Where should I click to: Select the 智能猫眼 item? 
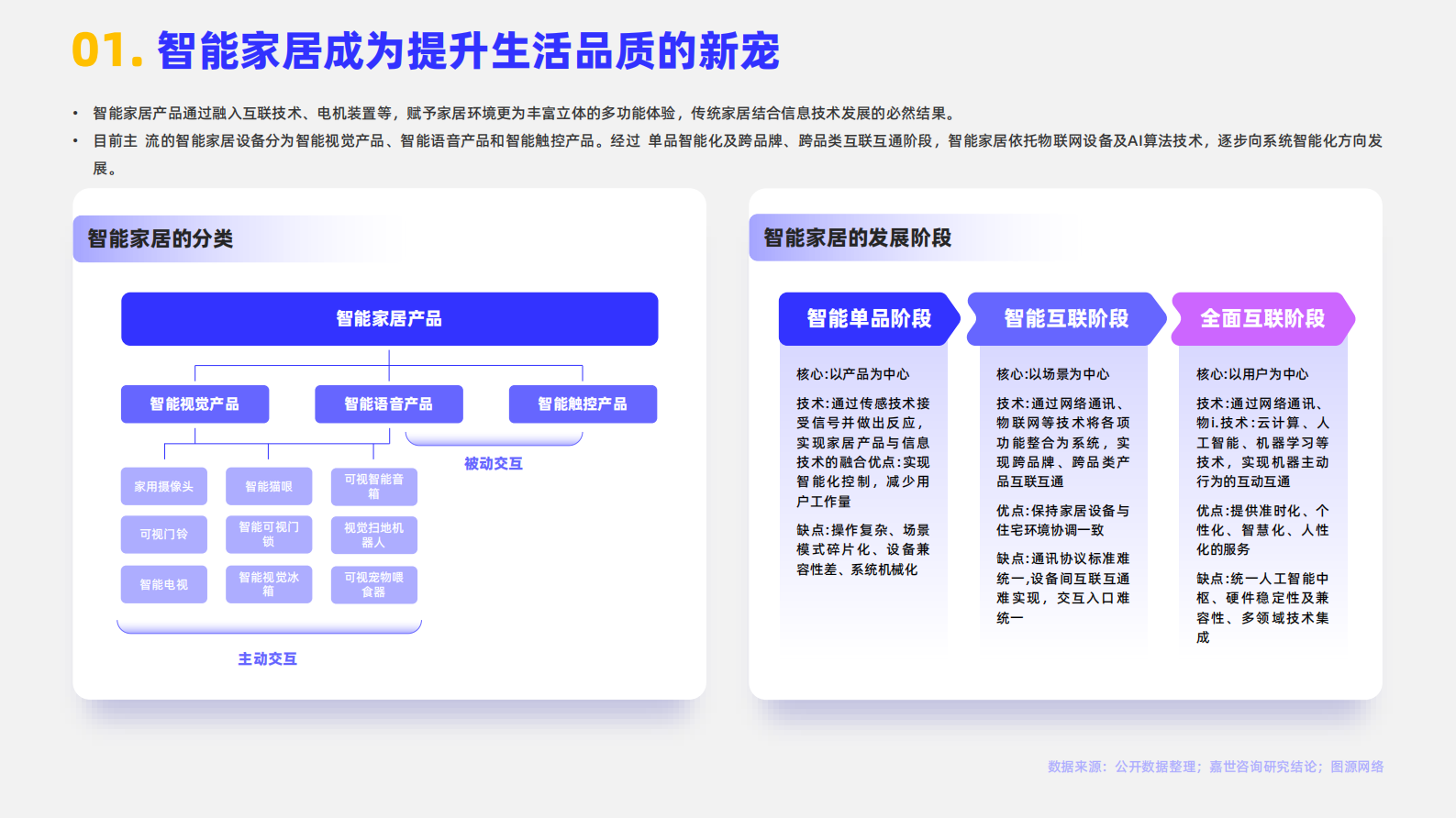[269, 487]
